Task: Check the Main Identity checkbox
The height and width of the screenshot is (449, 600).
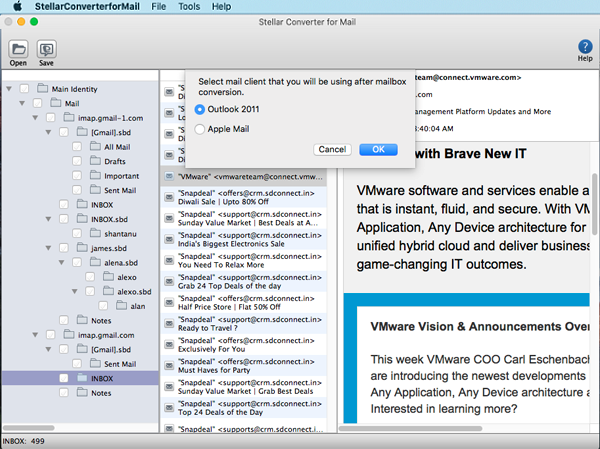Action: click(24, 89)
